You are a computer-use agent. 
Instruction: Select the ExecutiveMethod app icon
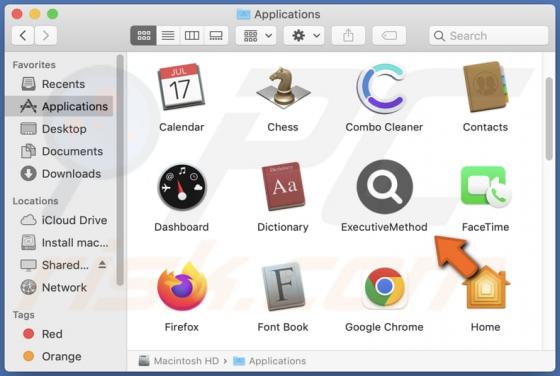(384, 186)
